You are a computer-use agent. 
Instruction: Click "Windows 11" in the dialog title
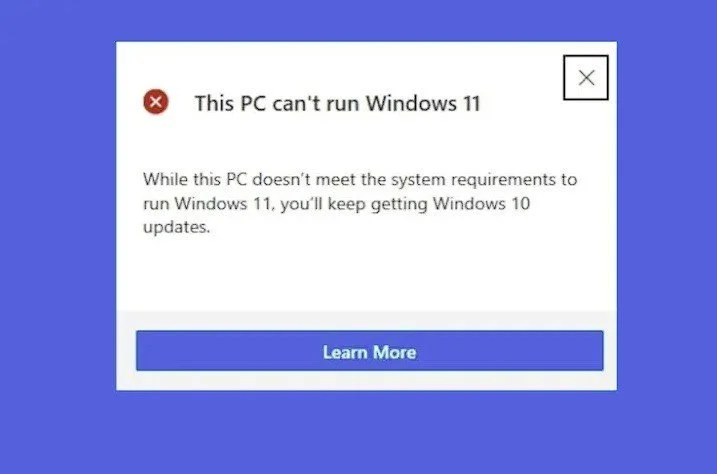(423, 103)
